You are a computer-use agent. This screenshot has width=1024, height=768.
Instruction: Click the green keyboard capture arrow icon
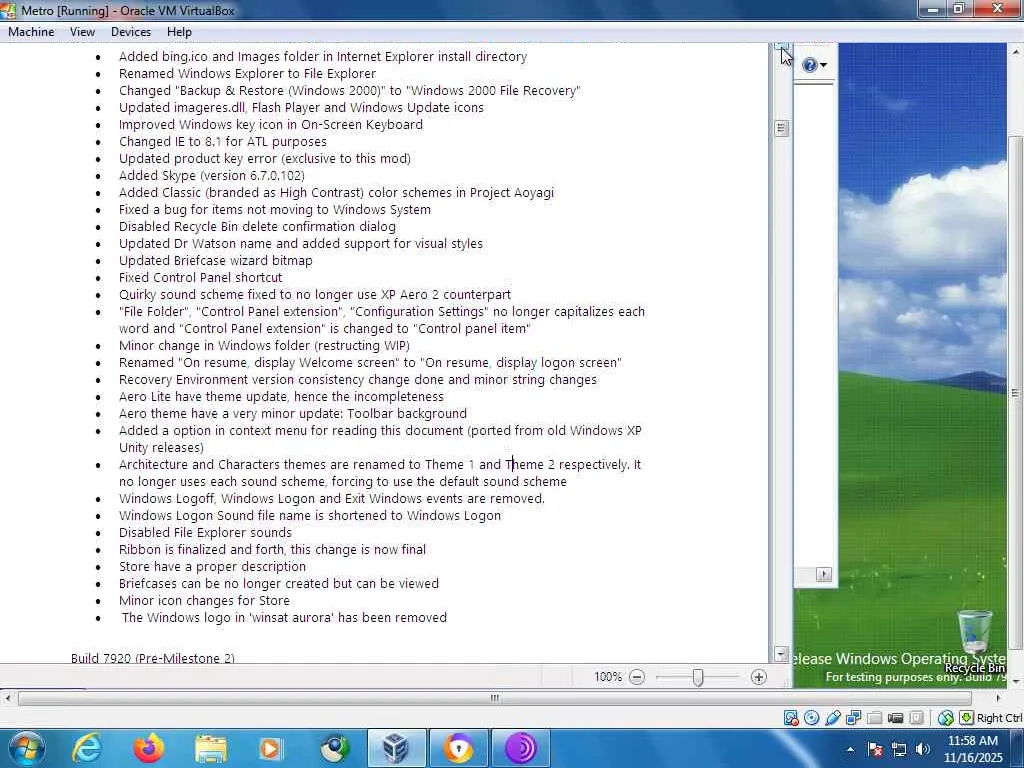967,718
